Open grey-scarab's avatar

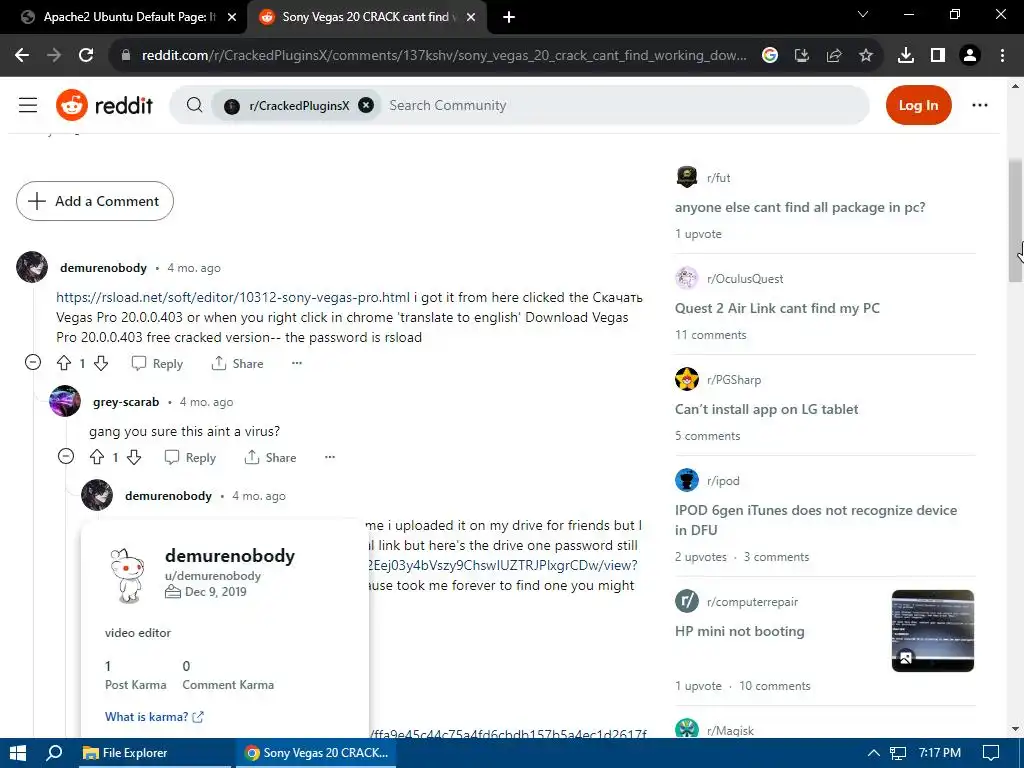[x=65, y=401]
